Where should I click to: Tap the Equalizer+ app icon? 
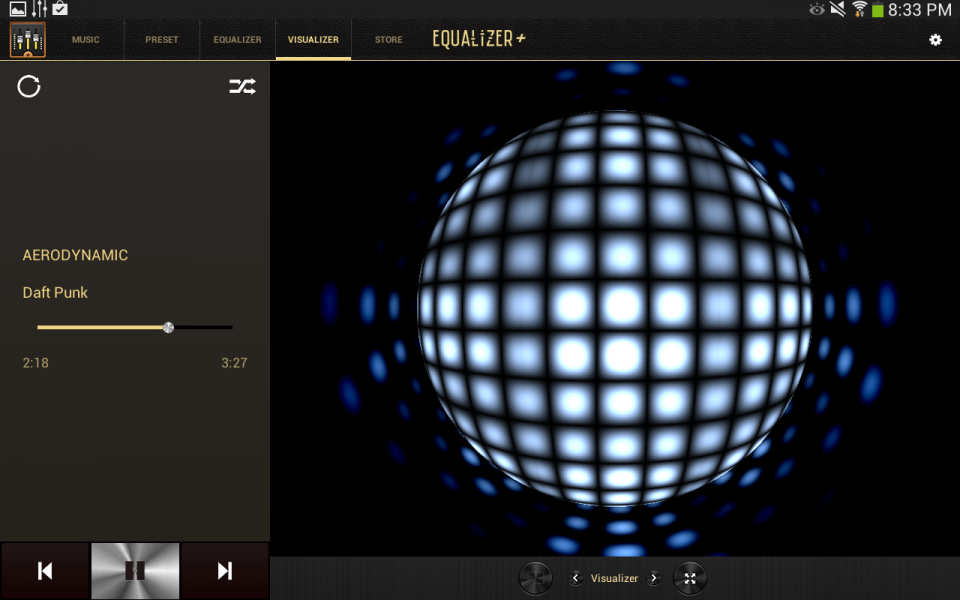click(x=28, y=40)
